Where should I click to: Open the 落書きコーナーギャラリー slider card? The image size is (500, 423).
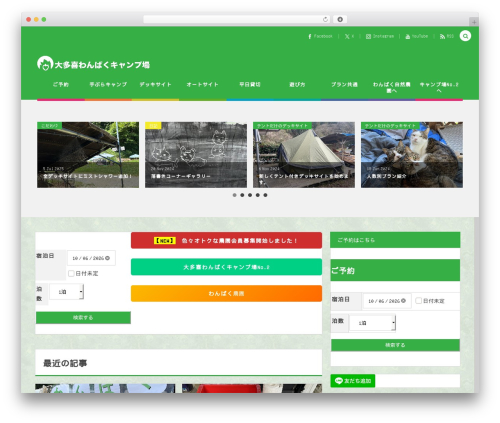click(x=196, y=155)
